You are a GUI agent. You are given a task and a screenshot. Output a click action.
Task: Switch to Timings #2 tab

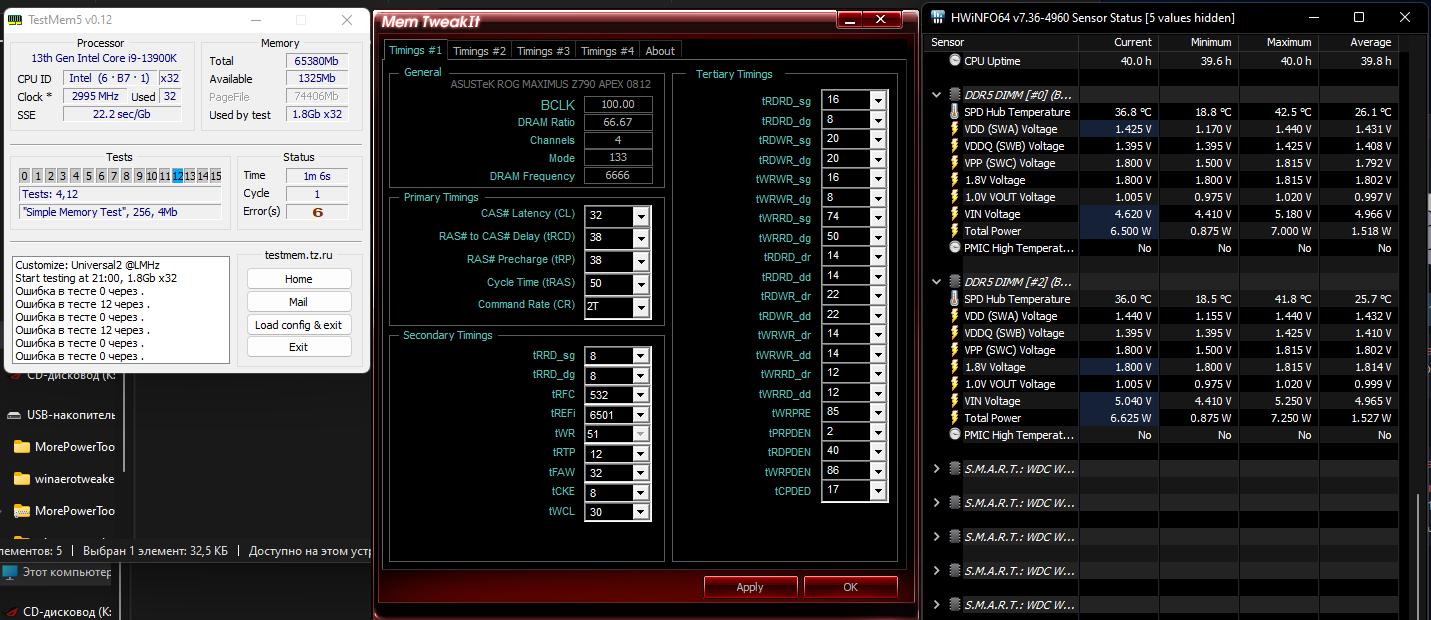pyautogui.click(x=480, y=51)
